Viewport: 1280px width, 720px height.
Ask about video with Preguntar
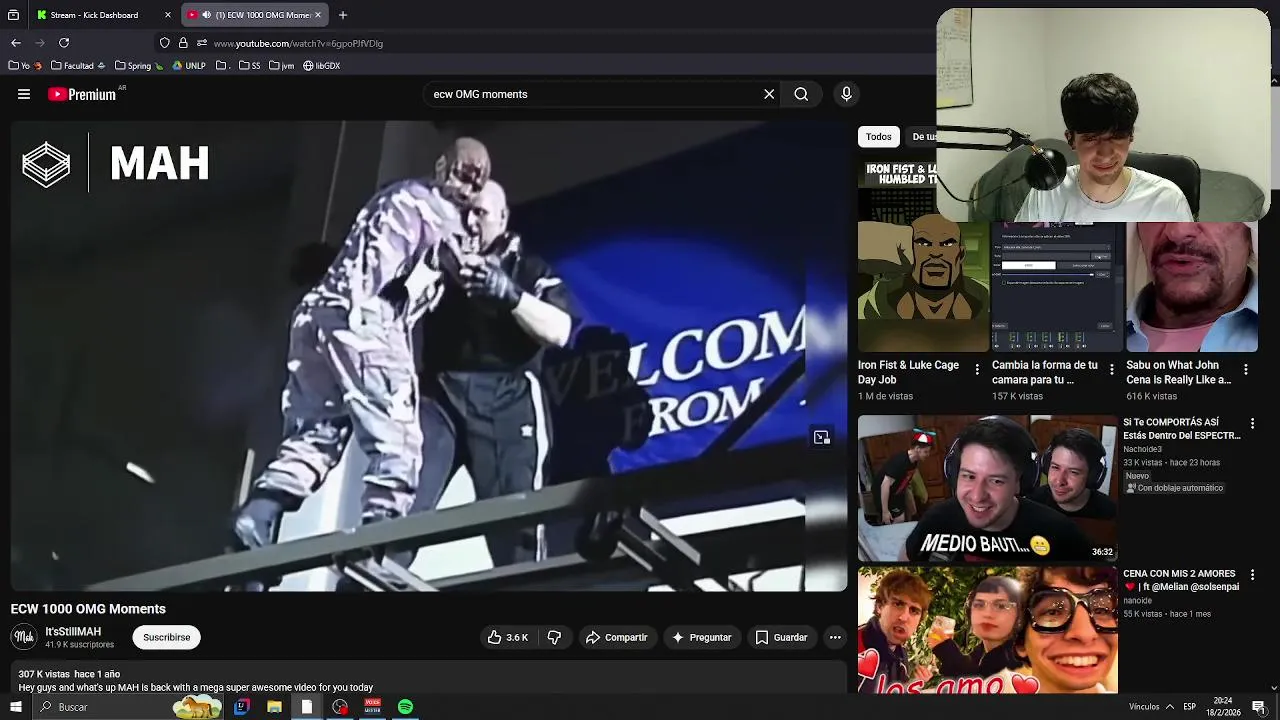[701, 637]
